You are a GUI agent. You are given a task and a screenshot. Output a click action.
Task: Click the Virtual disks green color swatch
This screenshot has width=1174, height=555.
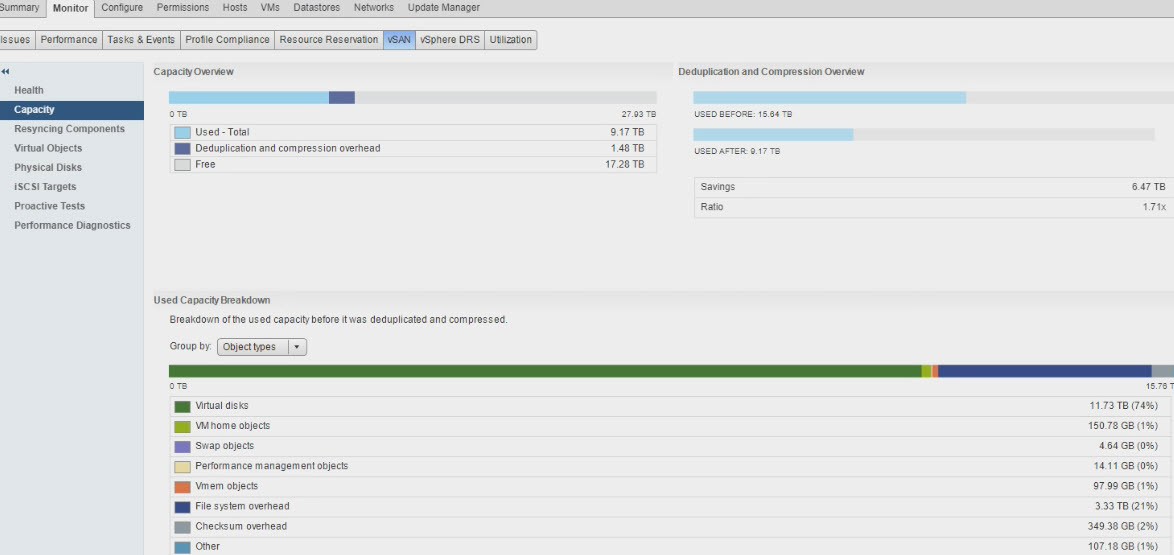182,407
